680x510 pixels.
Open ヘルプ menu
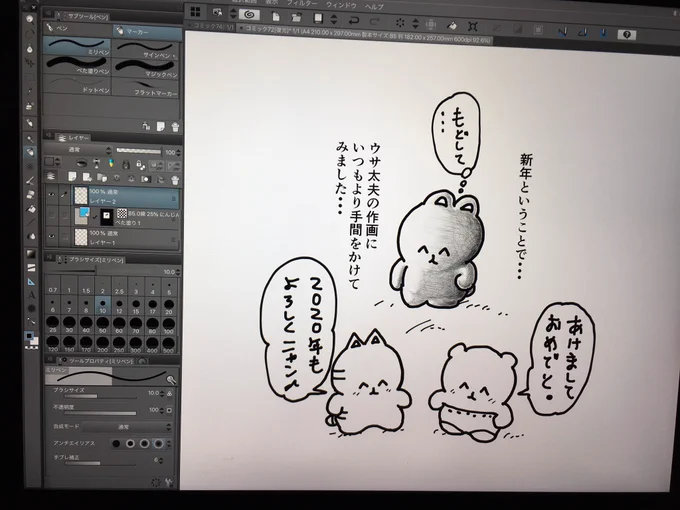(x=374, y=7)
